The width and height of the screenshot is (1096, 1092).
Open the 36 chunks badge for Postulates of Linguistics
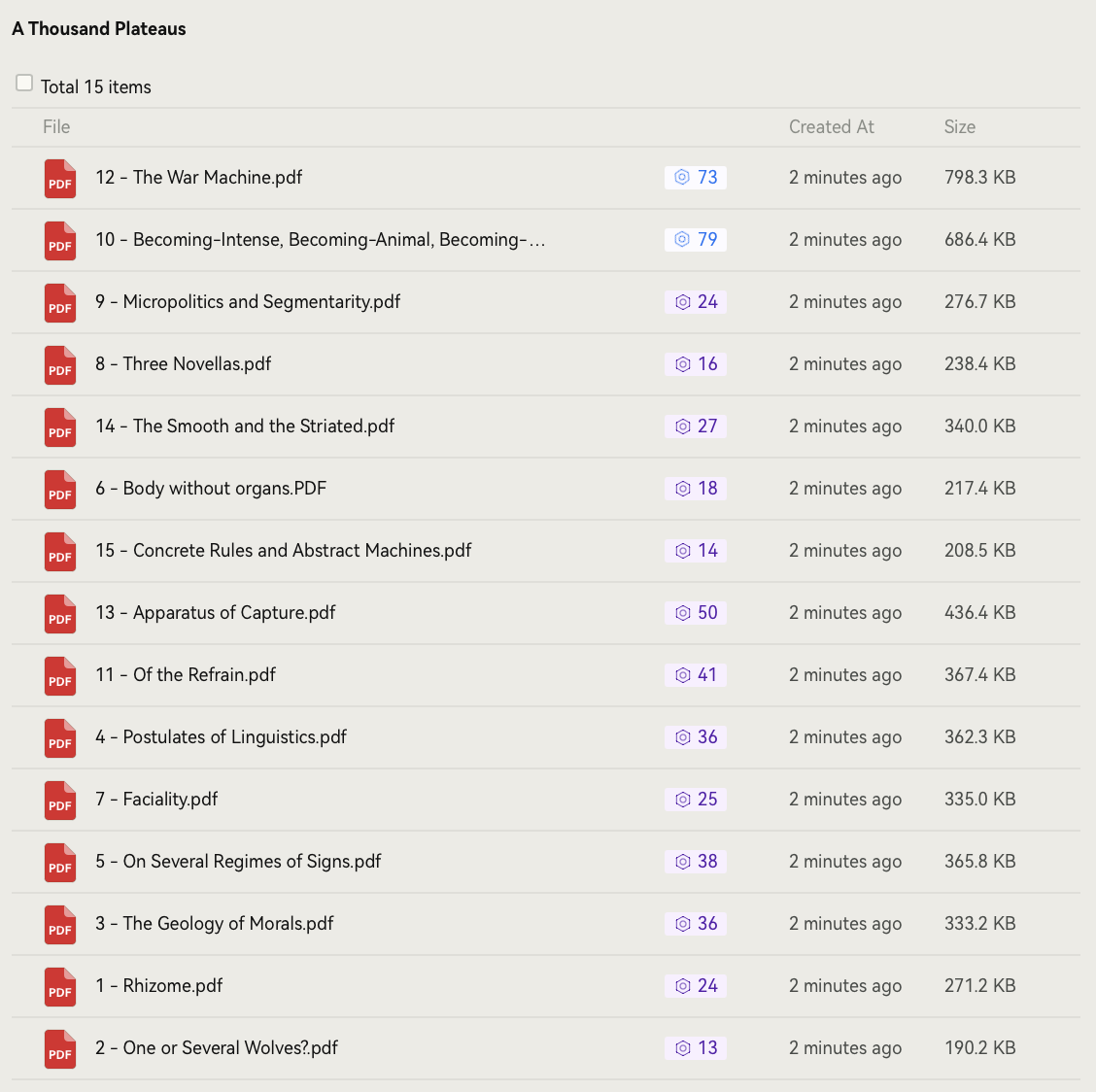(x=696, y=737)
